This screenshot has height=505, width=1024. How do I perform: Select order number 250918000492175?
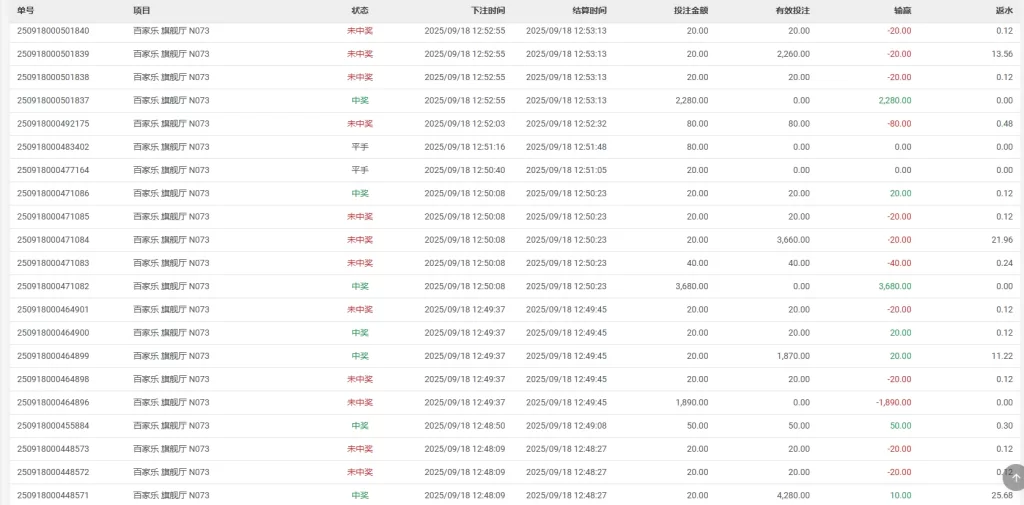[53, 124]
